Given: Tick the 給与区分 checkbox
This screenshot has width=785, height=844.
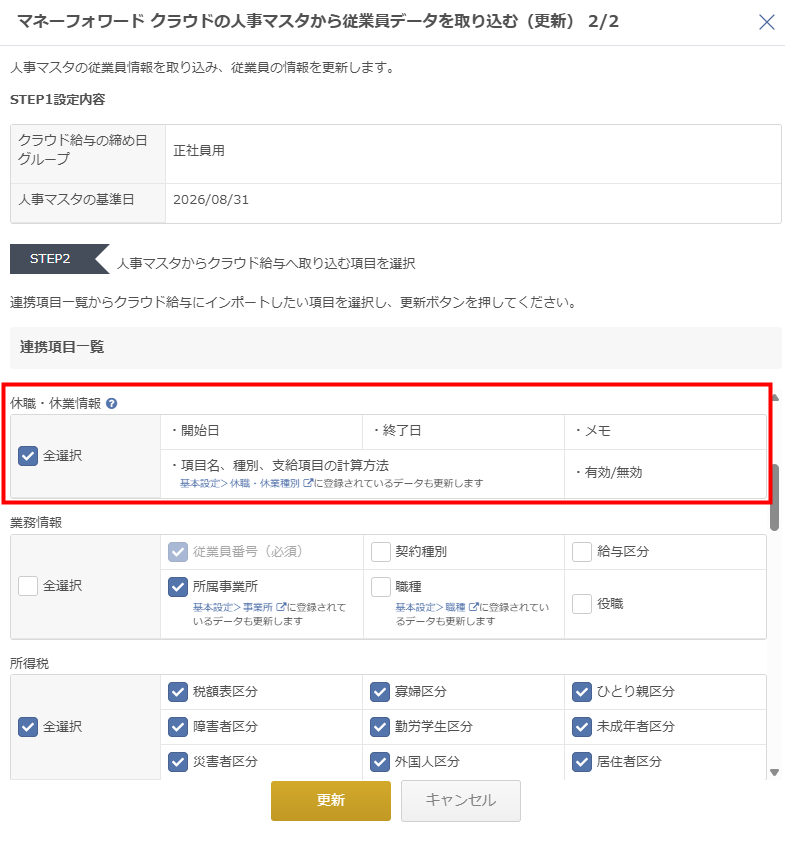Looking at the screenshot, I should click(x=582, y=552).
